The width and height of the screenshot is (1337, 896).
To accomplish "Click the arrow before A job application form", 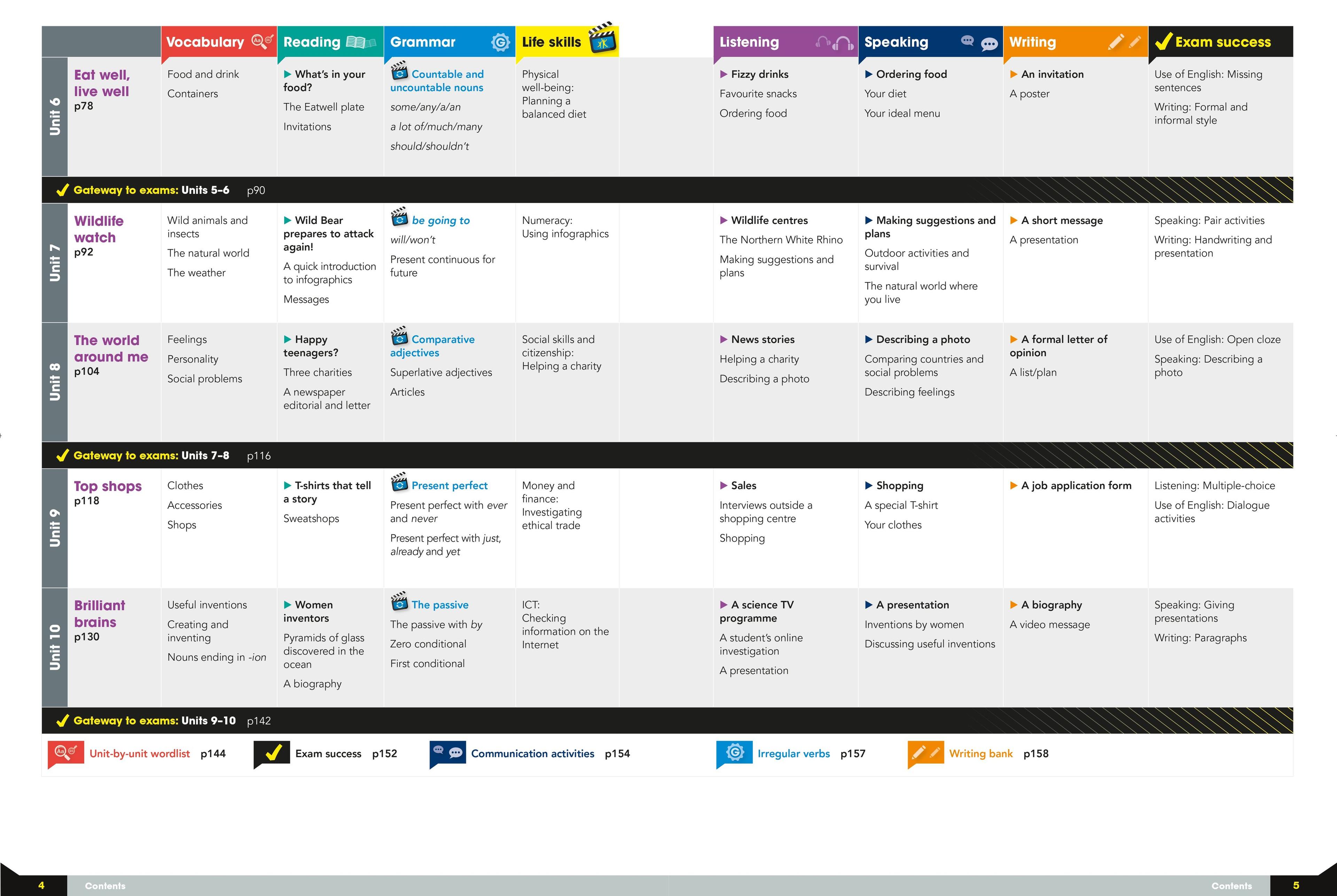I will pyautogui.click(x=1014, y=486).
